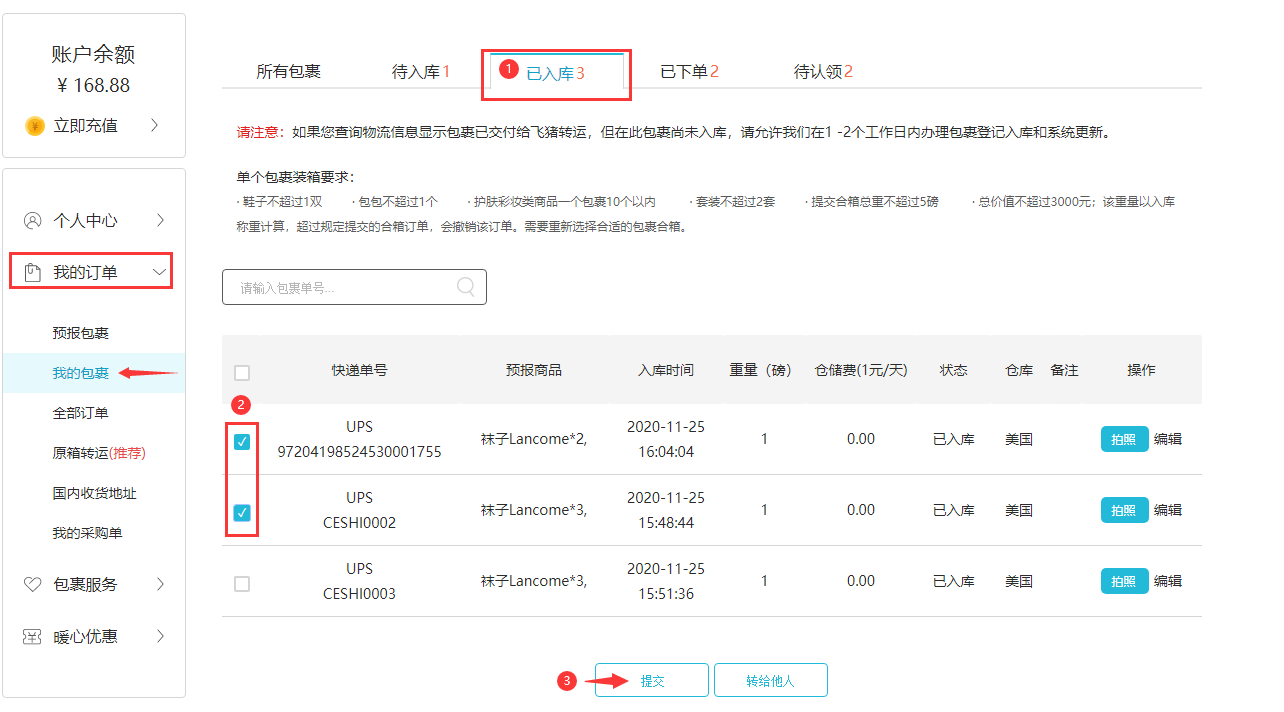Click the 包裹服务 heart icon
This screenshot has height=712, width=1284.
click(33, 584)
